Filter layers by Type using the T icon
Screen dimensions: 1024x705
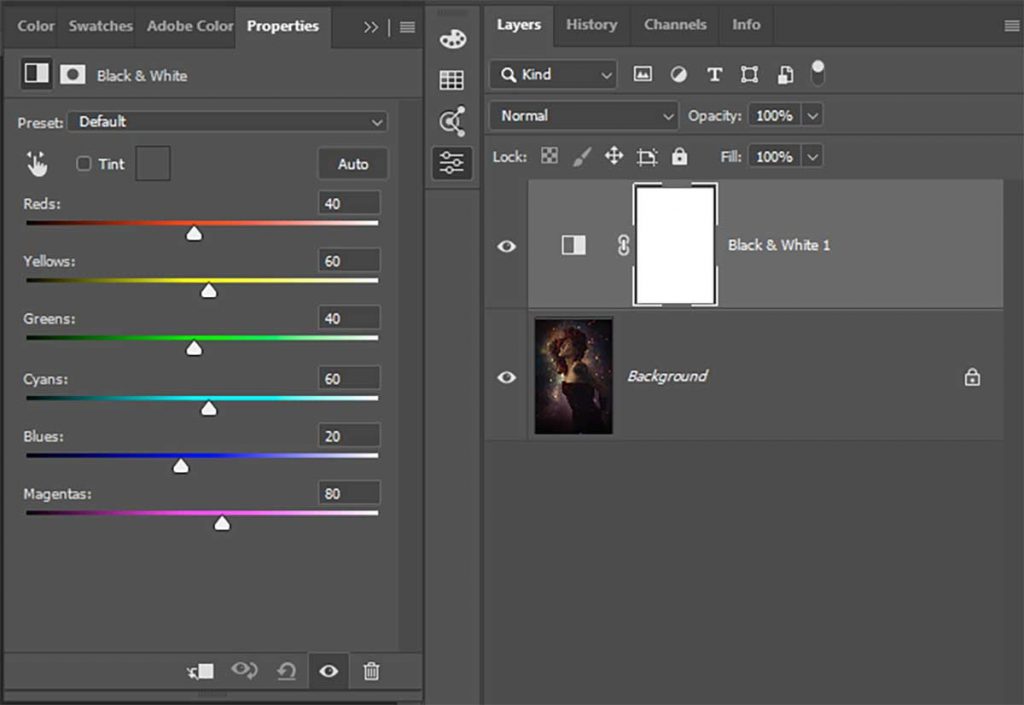(x=713, y=73)
